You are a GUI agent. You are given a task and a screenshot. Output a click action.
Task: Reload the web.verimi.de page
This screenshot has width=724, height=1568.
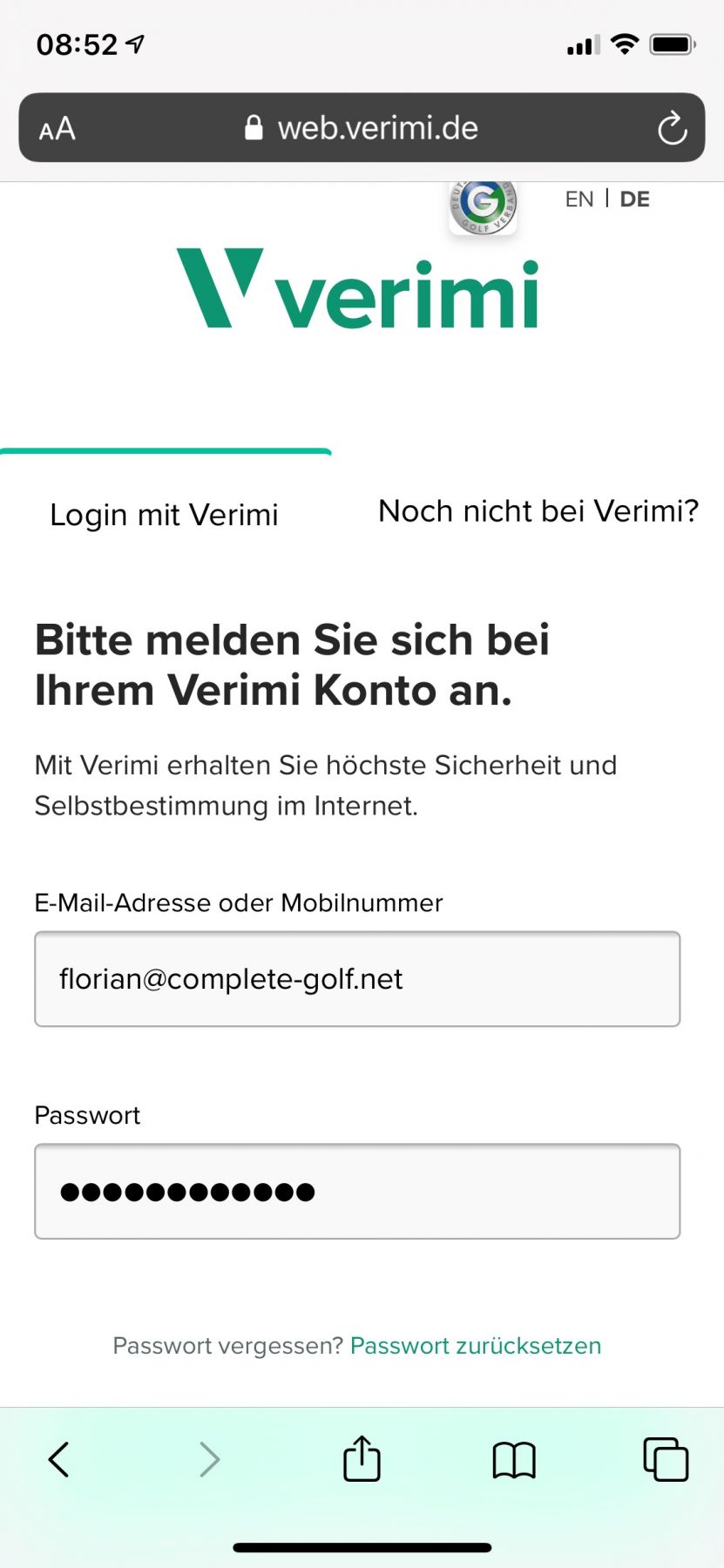672,129
